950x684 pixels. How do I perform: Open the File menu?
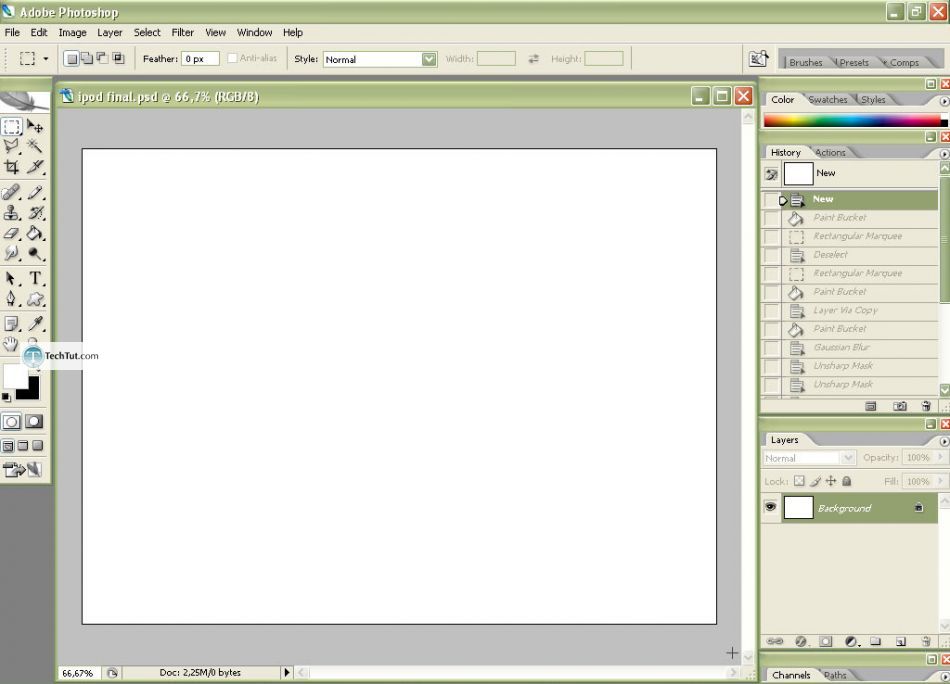(12, 32)
